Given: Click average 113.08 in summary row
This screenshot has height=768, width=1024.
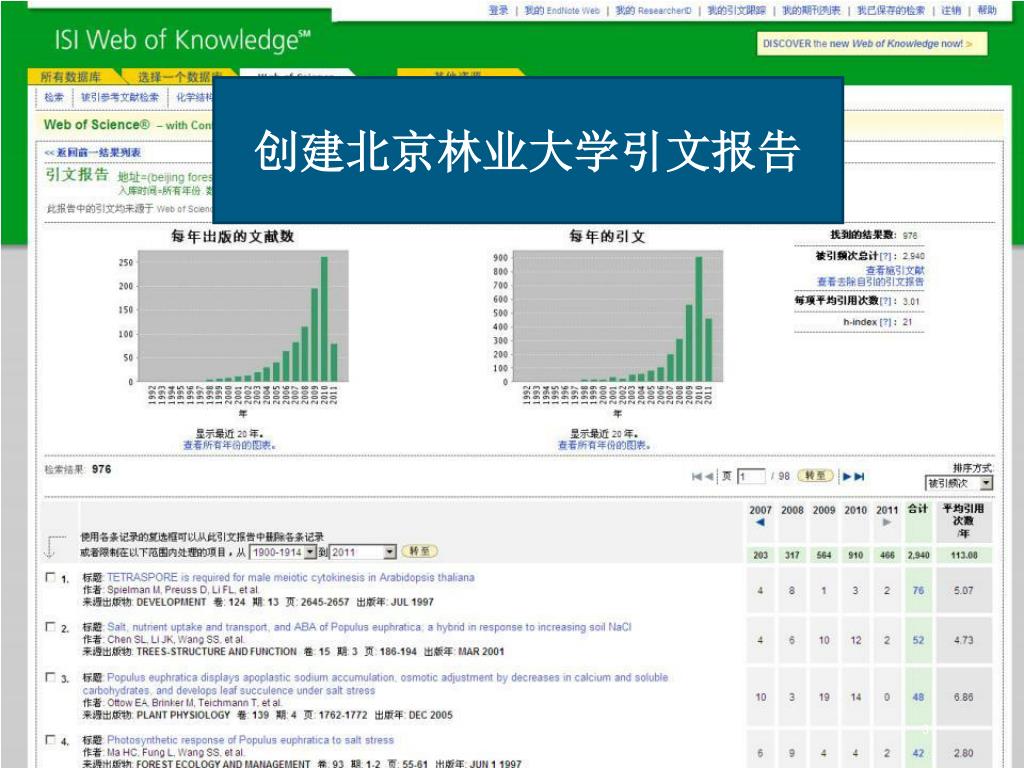Looking at the screenshot, I should (964, 555).
